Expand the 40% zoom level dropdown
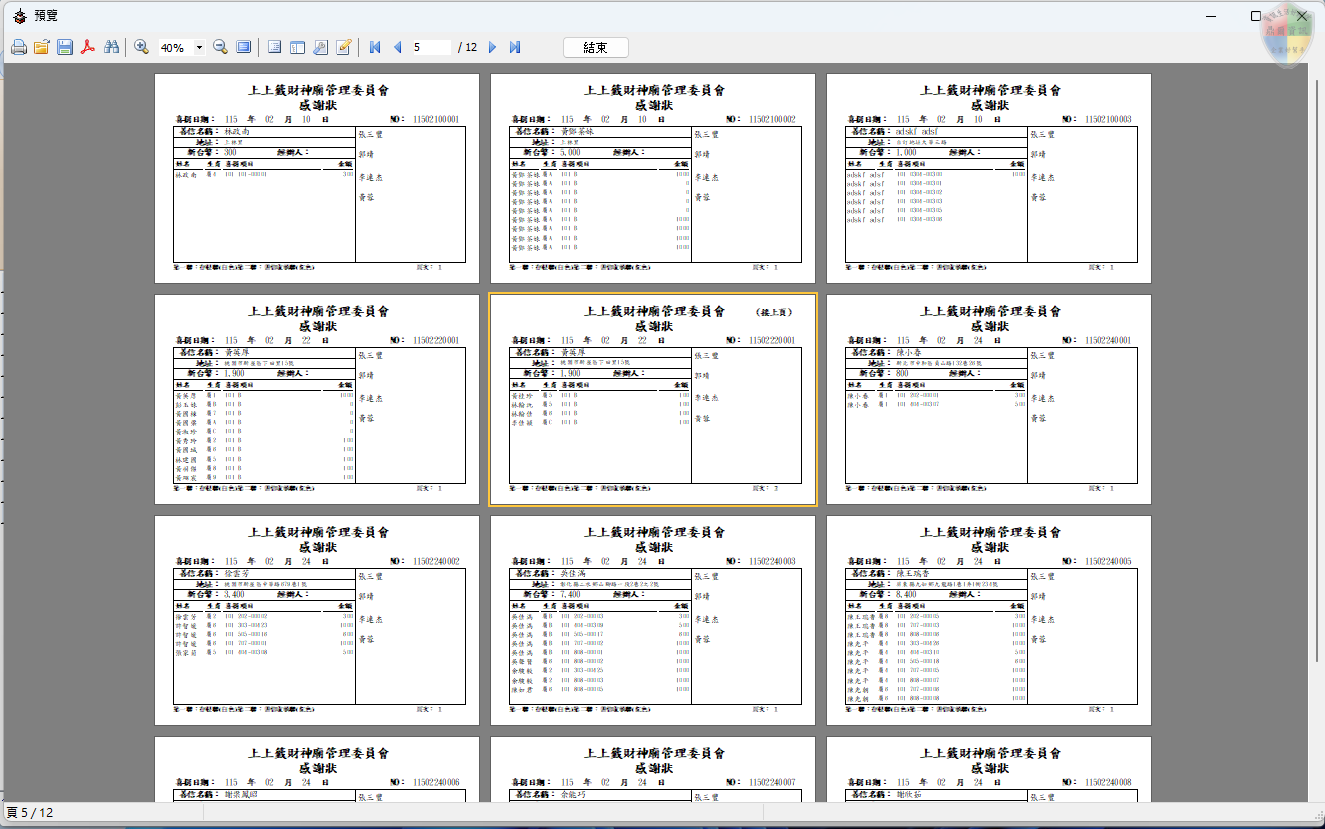The image size is (1325, 829). tap(200, 47)
